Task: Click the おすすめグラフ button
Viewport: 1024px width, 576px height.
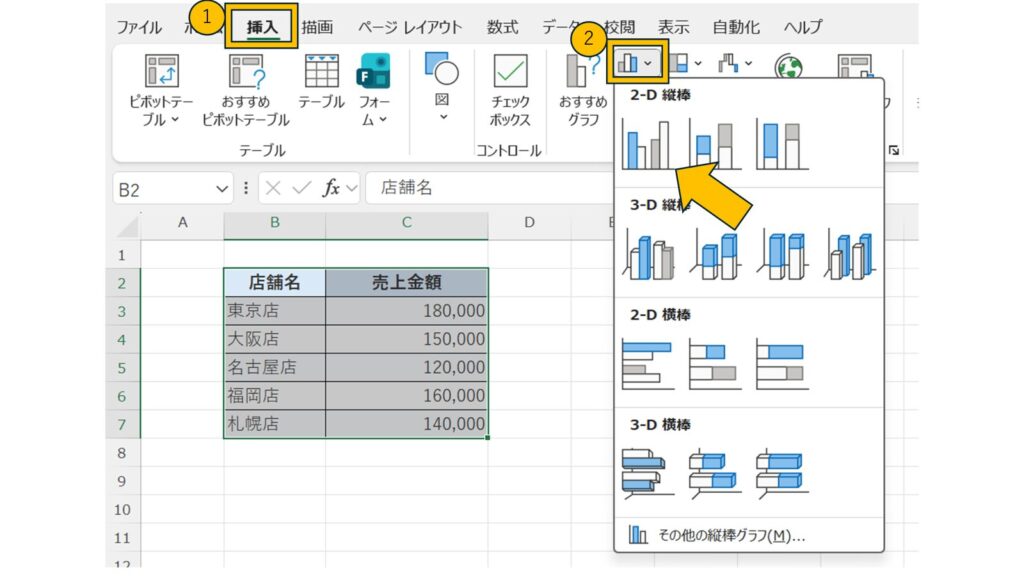Action: [x=583, y=90]
